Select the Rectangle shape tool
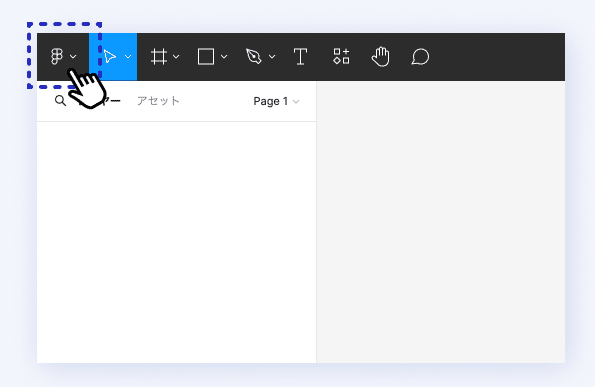Image resolution: width=595 pixels, height=387 pixels. tap(206, 57)
